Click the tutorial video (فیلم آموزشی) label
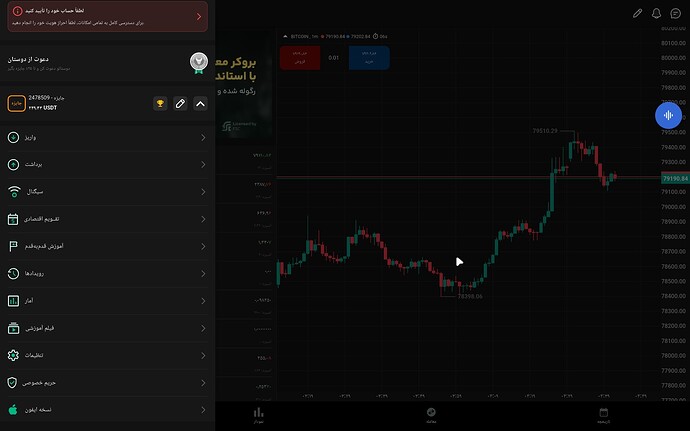The width and height of the screenshot is (690, 431). tap(40, 328)
